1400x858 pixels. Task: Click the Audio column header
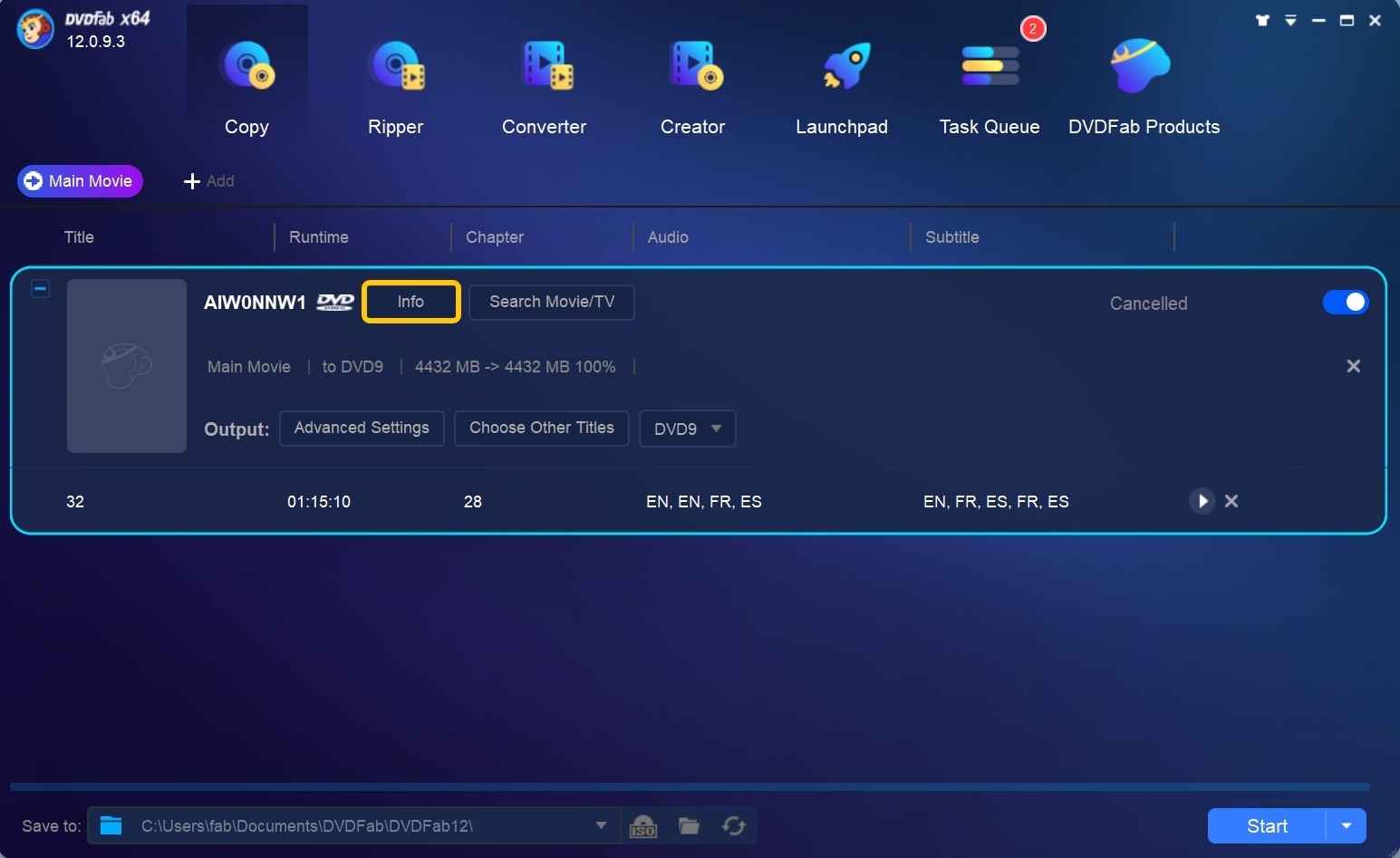point(668,237)
